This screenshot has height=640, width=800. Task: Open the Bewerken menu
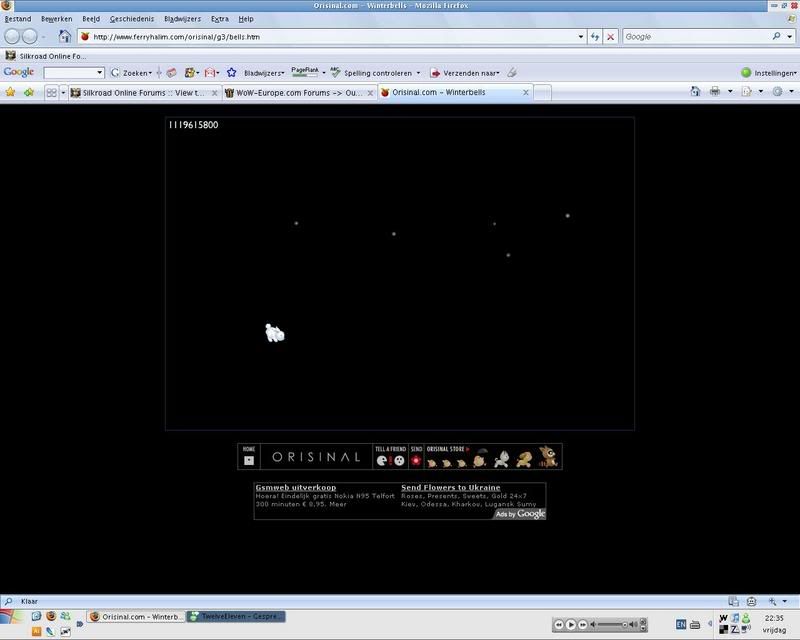[57, 19]
